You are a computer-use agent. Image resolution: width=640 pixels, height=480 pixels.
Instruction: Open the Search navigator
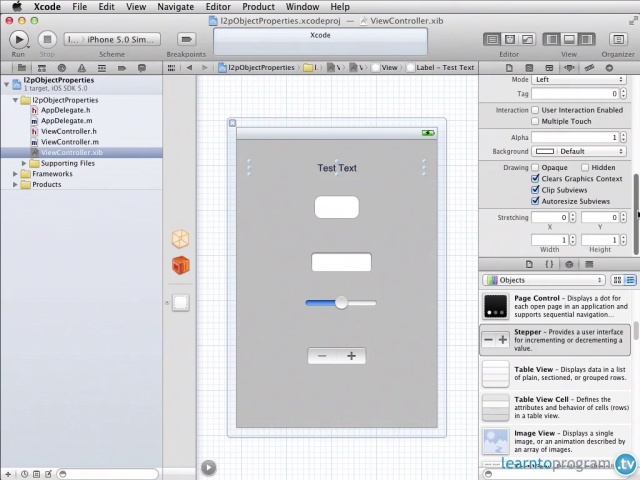pos(62,68)
